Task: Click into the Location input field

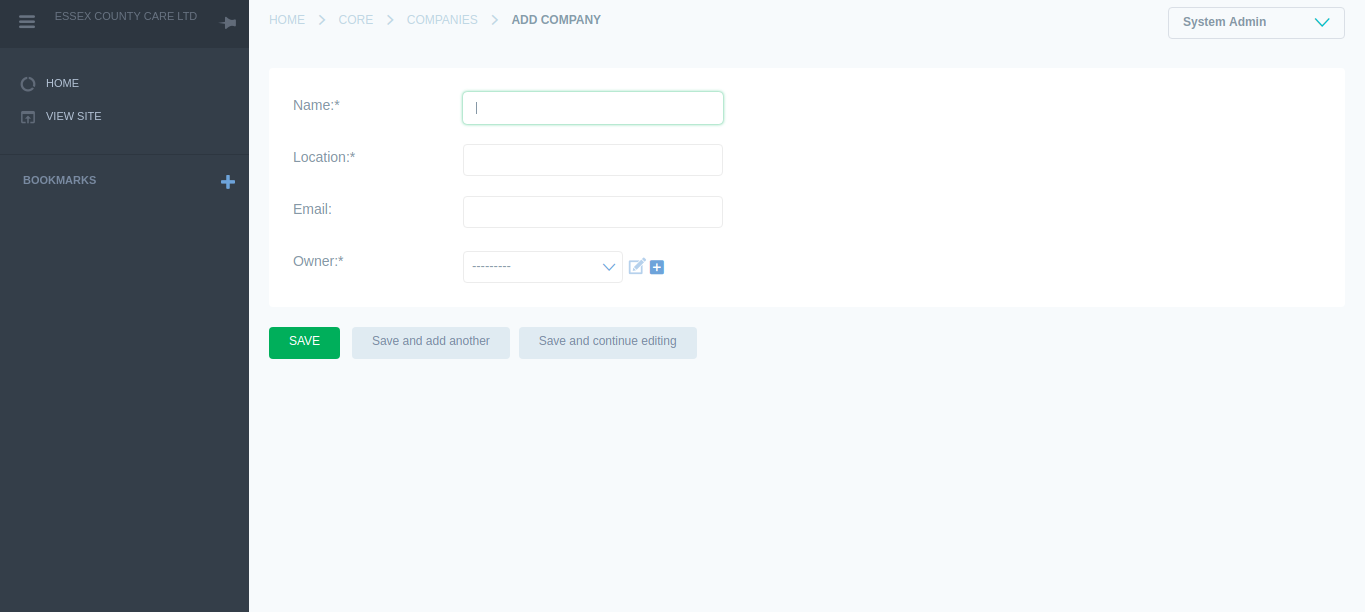Action: click(x=592, y=160)
